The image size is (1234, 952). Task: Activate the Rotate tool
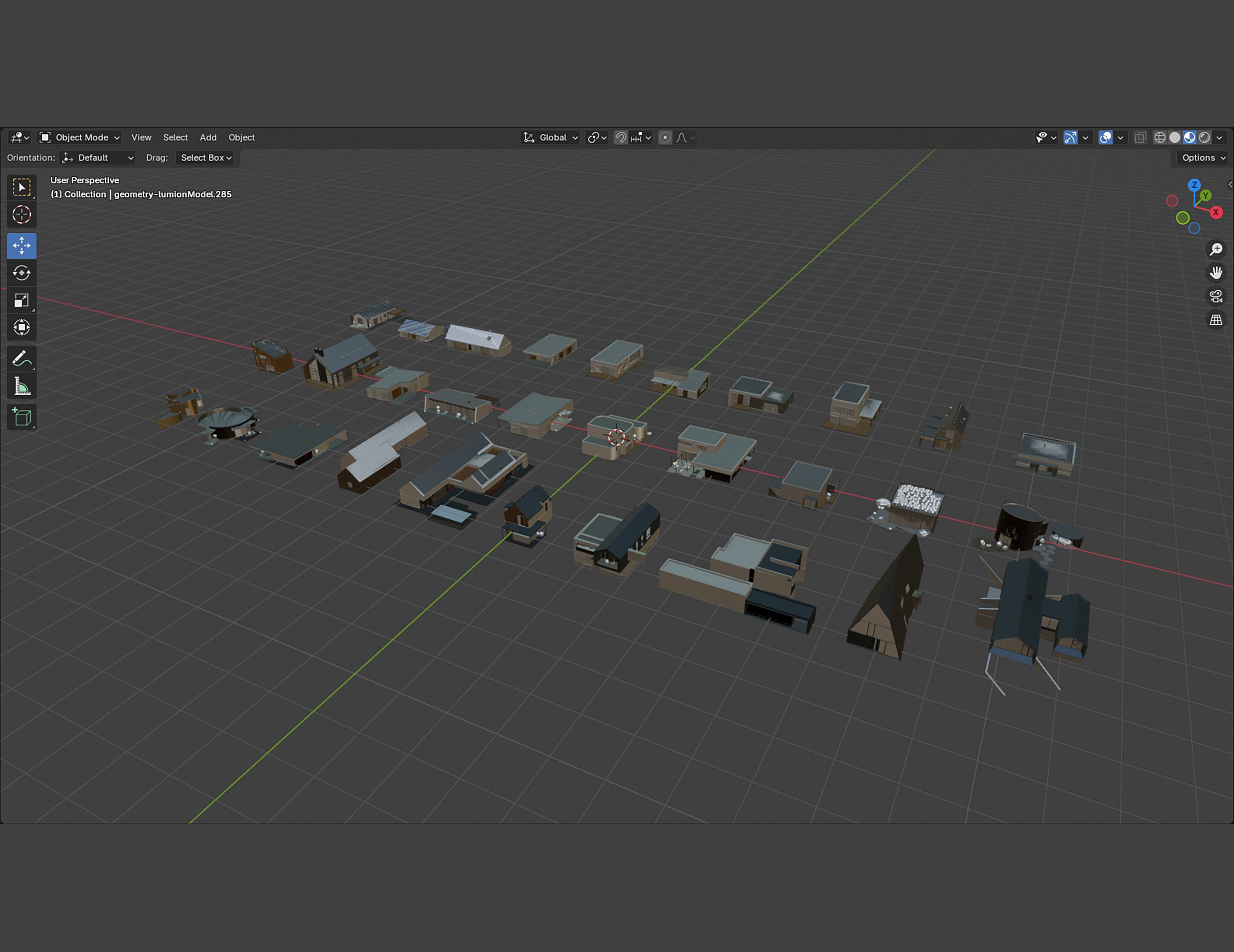(22, 273)
